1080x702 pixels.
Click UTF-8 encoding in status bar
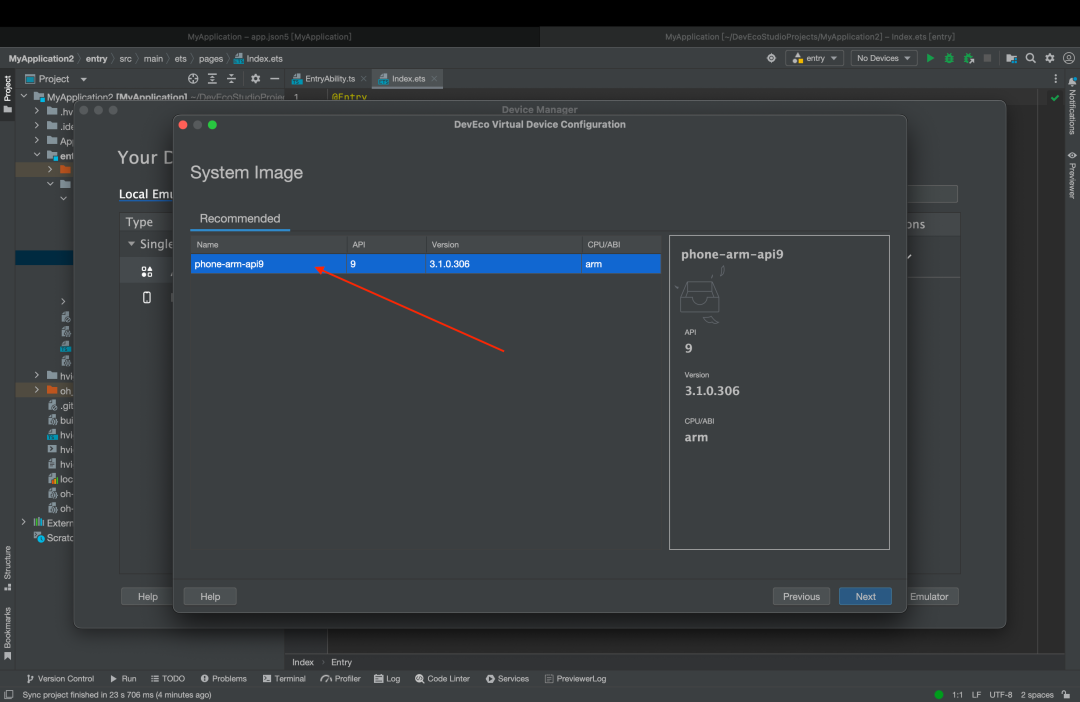1001,694
